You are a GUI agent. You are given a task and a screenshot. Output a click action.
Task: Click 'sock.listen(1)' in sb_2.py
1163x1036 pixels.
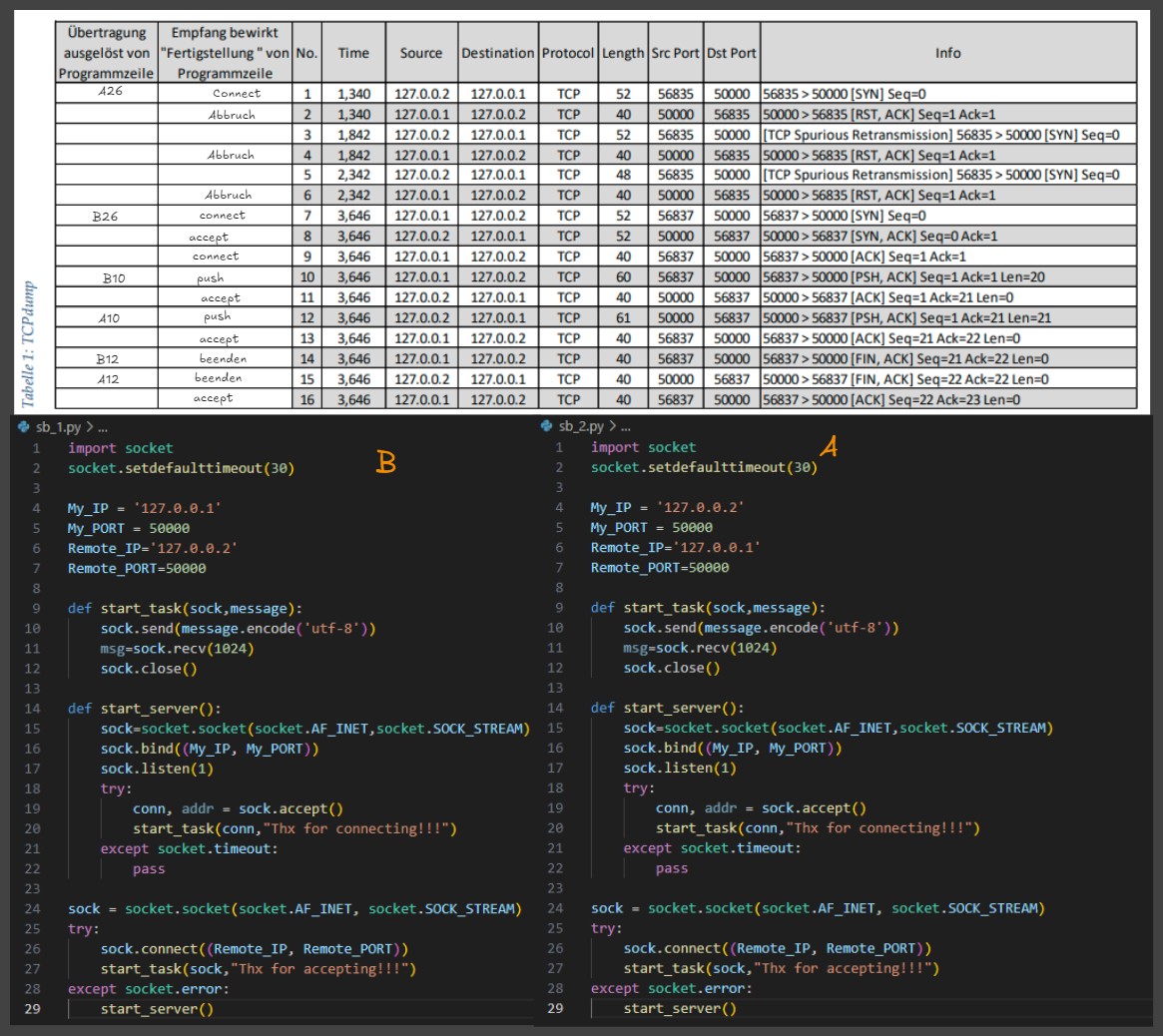tap(680, 769)
